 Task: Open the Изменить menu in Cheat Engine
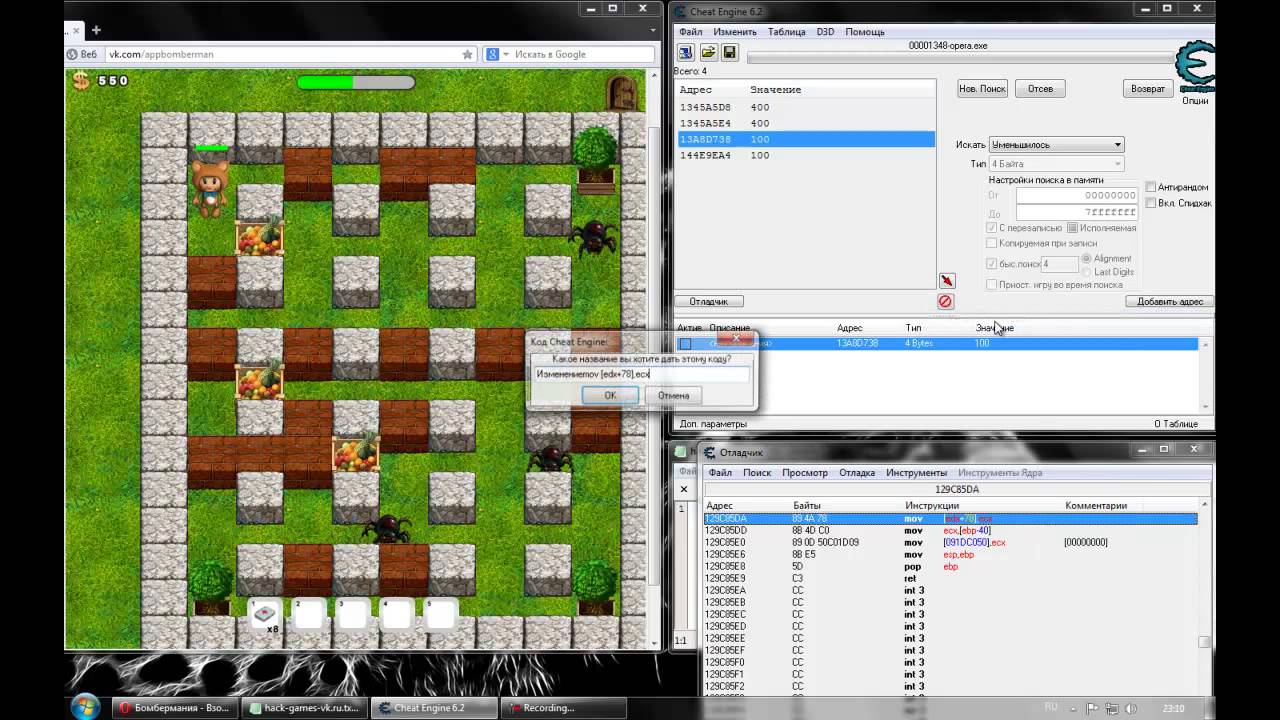pyautogui.click(x=735, y=32)
